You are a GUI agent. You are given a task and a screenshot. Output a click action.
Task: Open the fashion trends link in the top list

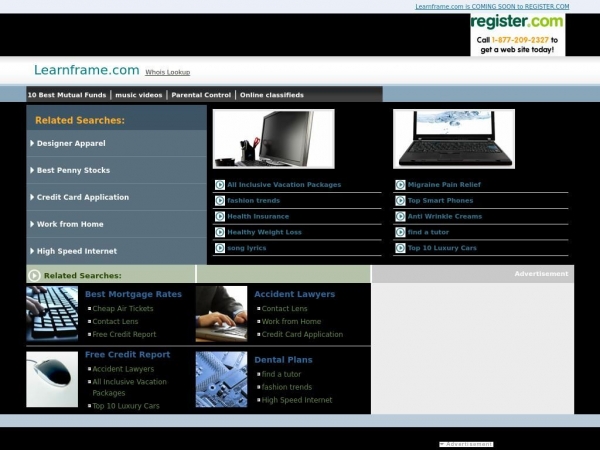click(254, 201)
